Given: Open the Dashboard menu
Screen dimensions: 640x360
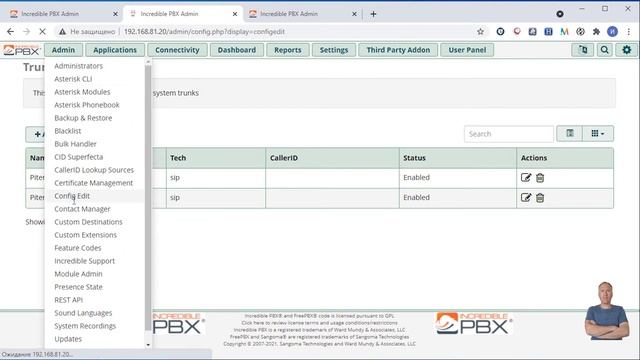Looking at the screenshot, I should point(237,50).
